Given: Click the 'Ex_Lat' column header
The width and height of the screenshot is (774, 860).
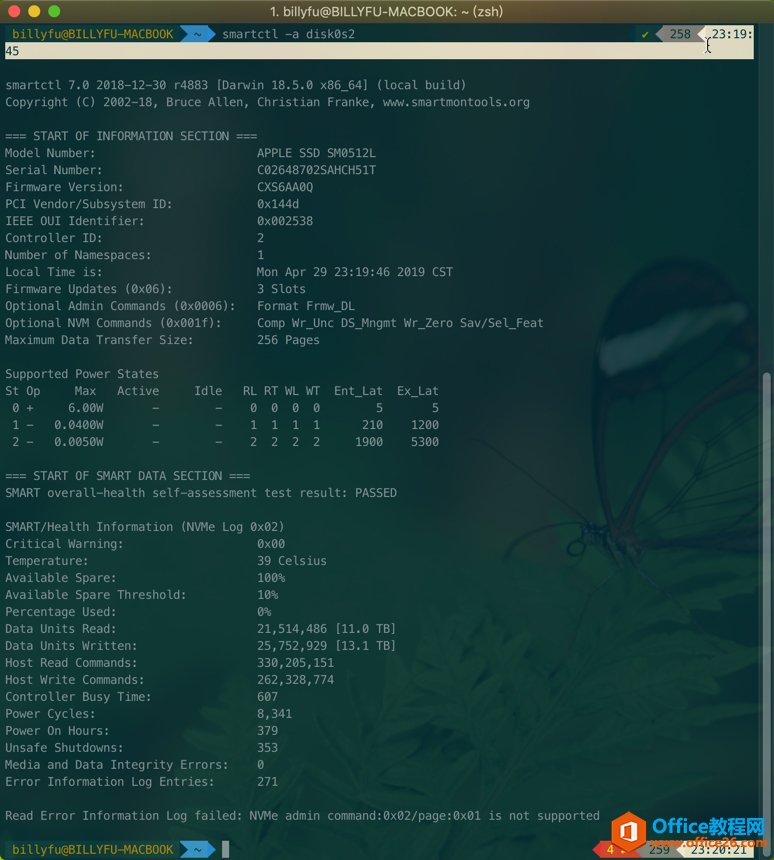Looking at the screenshot, I should pyautogui.click(x=418, y=391).
